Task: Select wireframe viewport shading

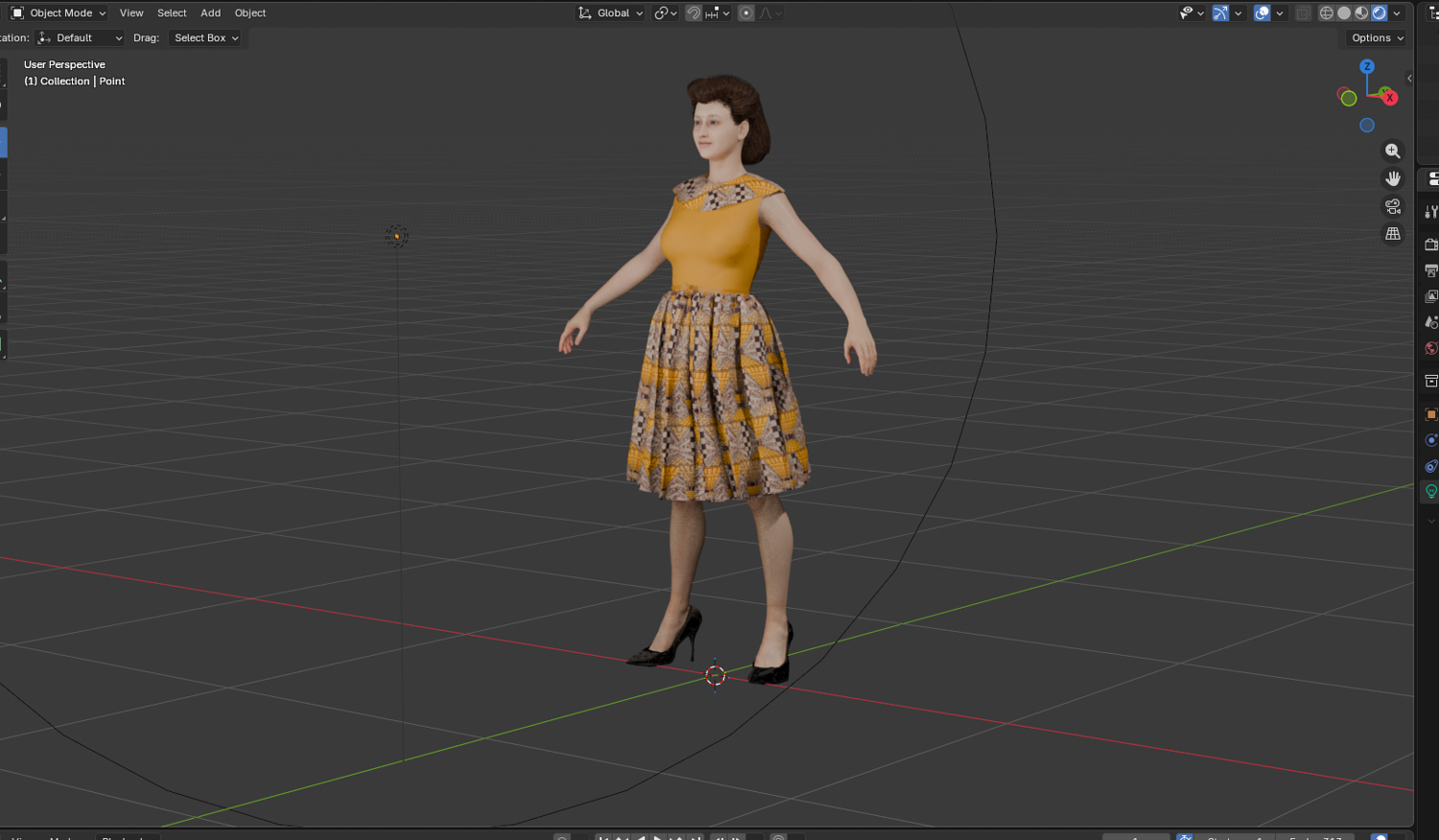Action: click(1327, 12)
